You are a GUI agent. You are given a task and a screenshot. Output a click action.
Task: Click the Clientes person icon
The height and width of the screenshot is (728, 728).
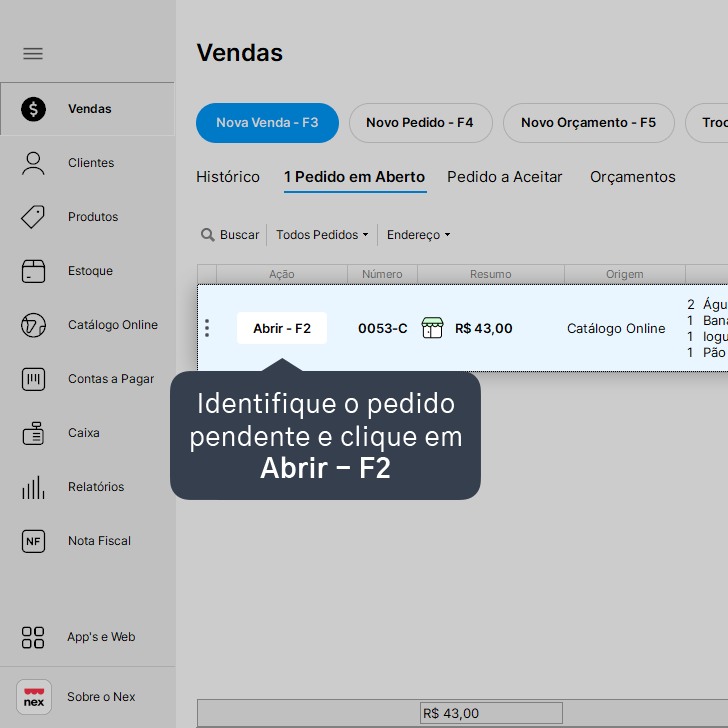pyautogui.click(x=33, y=163)
